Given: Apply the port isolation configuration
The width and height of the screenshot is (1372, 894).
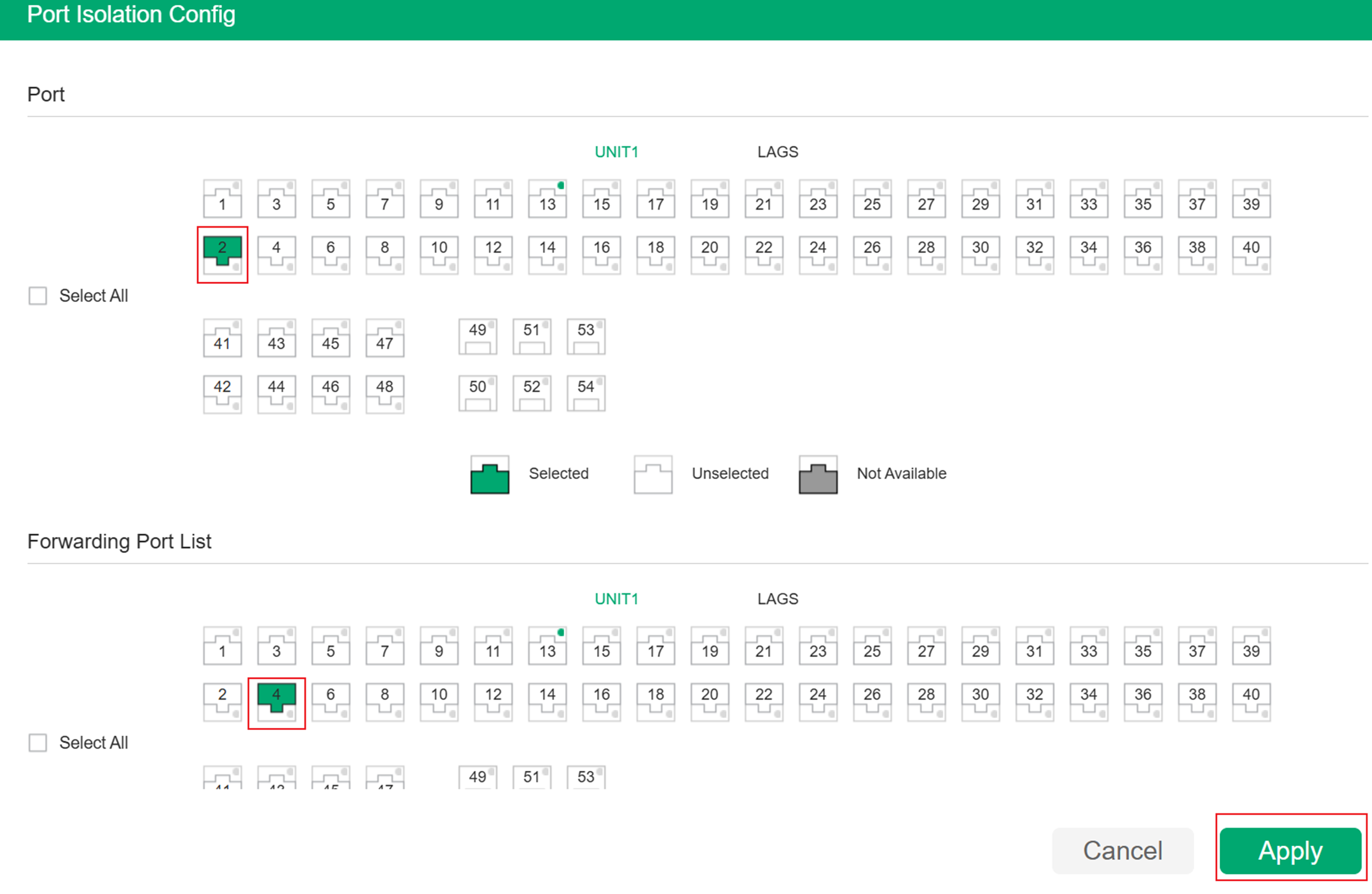Looking at the screenshot, I should tap(1289, 851).
